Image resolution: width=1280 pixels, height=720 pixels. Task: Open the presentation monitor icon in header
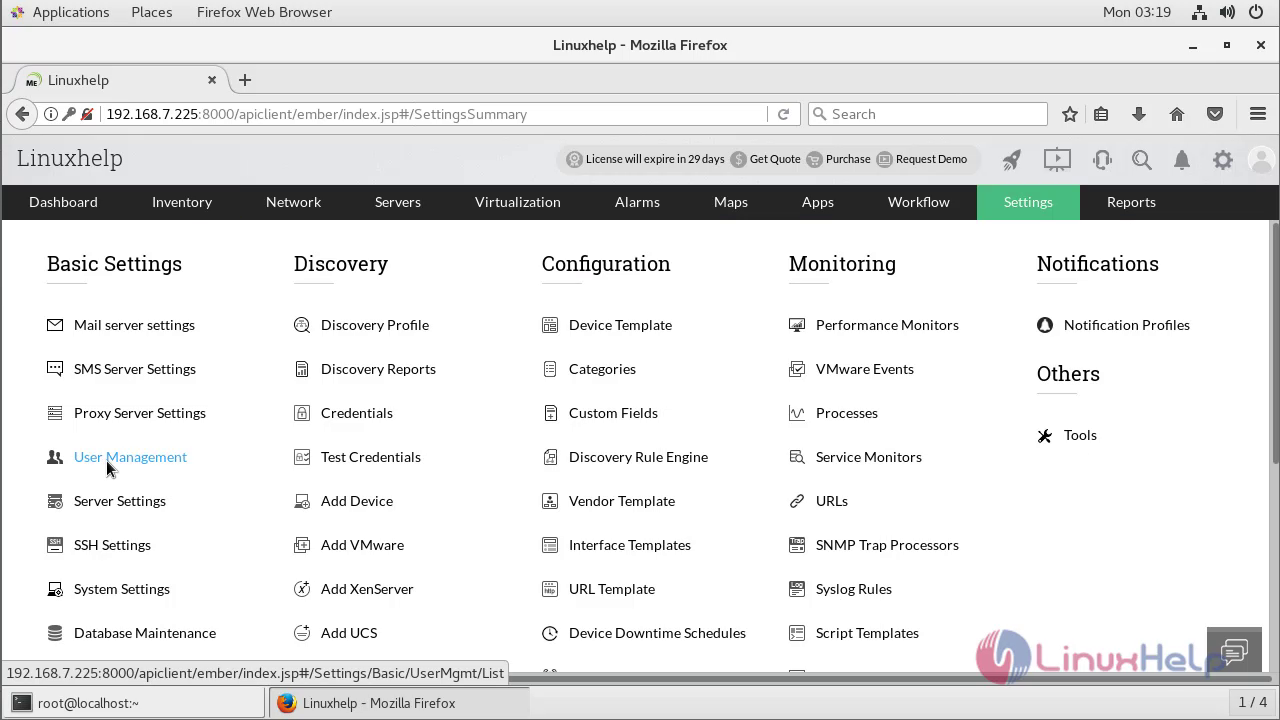pyautogui.click(x=1057, y=159)
